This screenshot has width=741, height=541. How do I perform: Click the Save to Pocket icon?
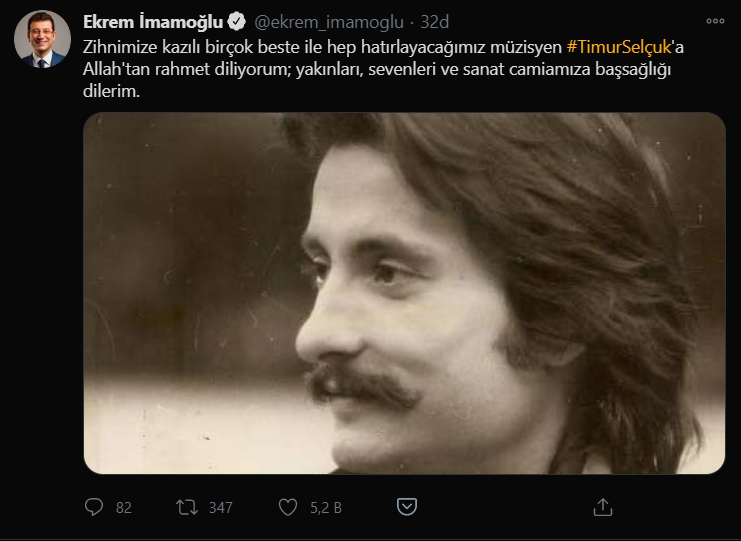(x=406, y=507)
